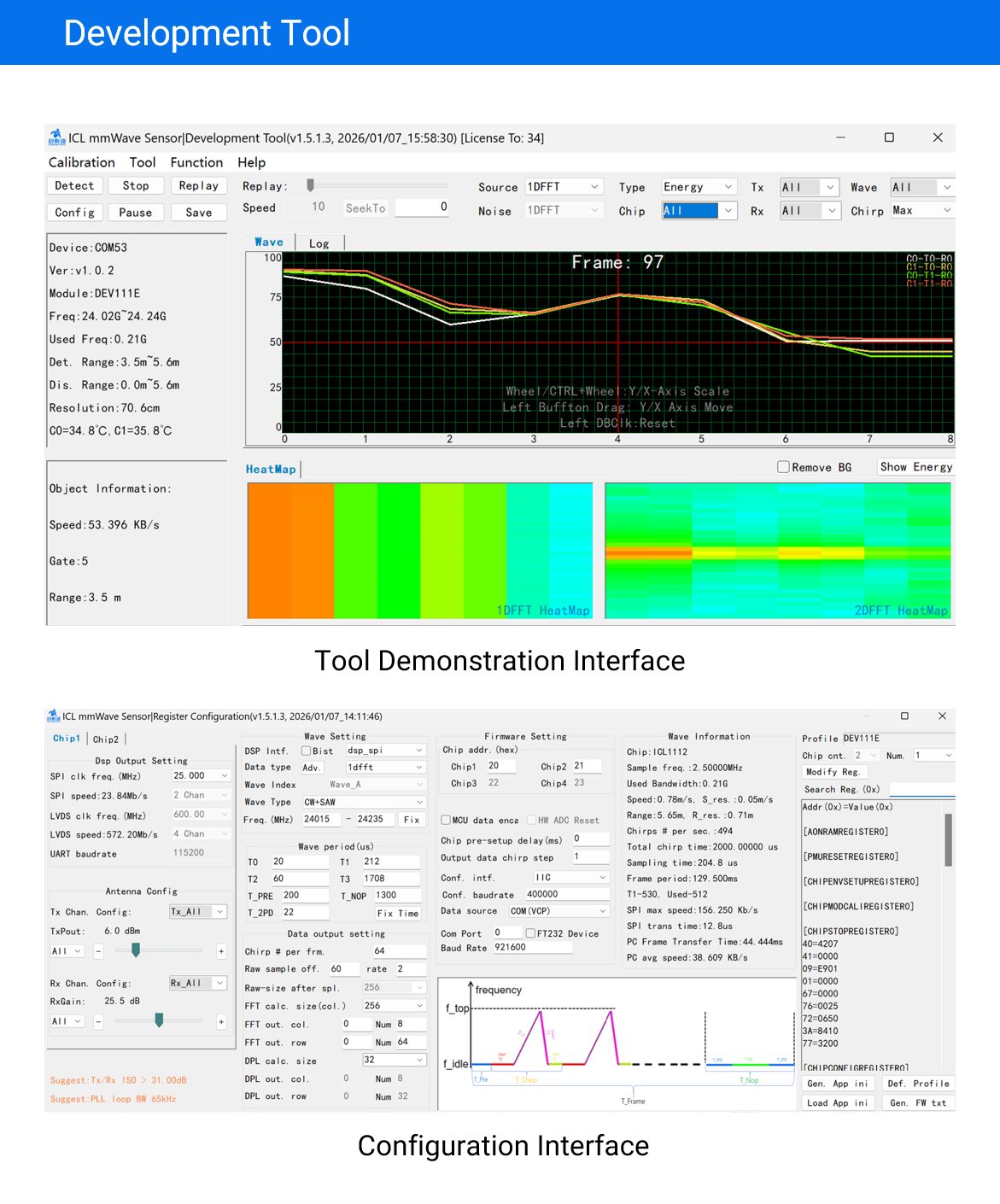Viewport: 1000px width, 1204px height.
Task: Close the Register Configuration window
Action: [x=942, y=716]
